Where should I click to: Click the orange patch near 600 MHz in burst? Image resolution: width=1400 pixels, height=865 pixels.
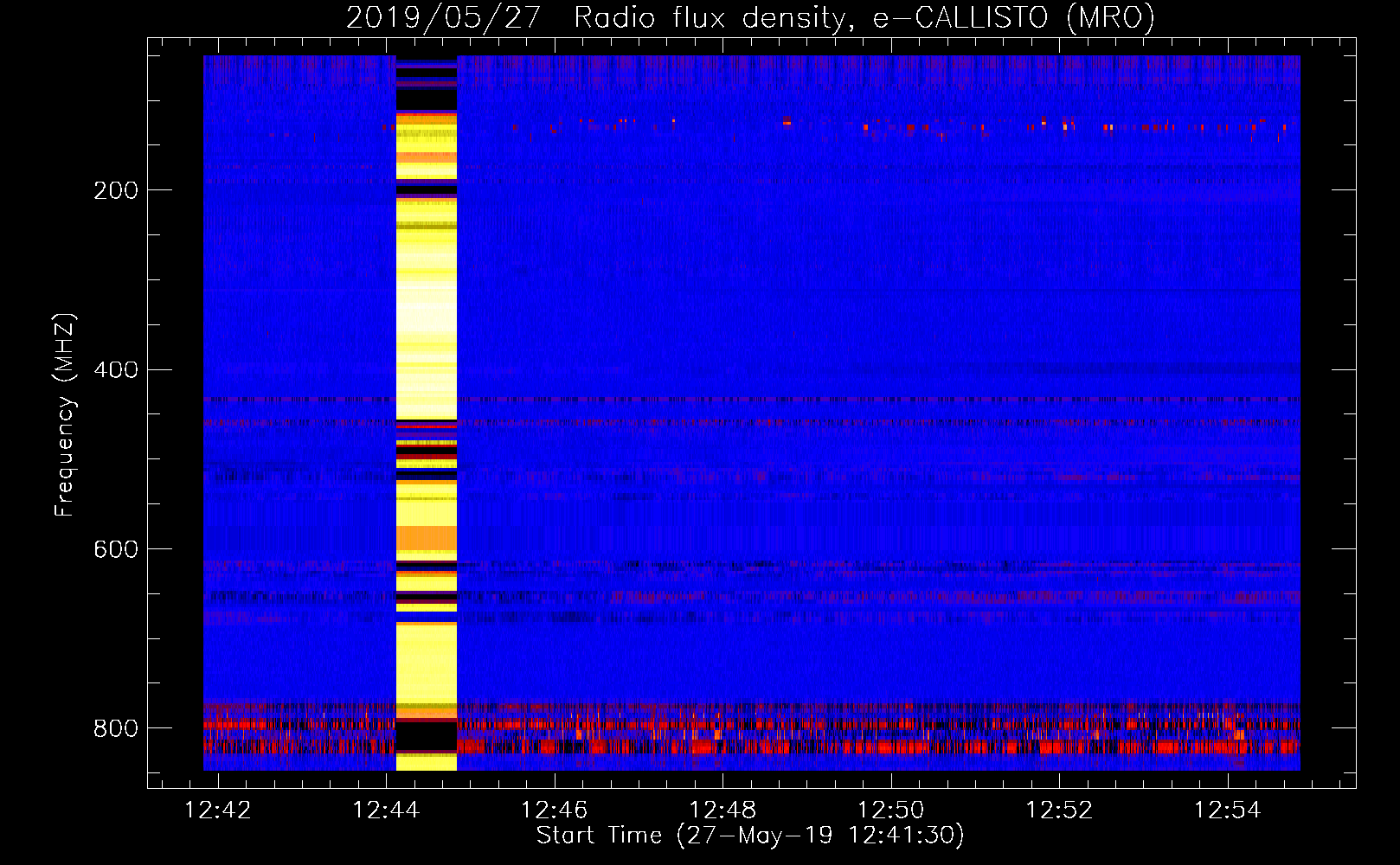click(x=426, y=539)
